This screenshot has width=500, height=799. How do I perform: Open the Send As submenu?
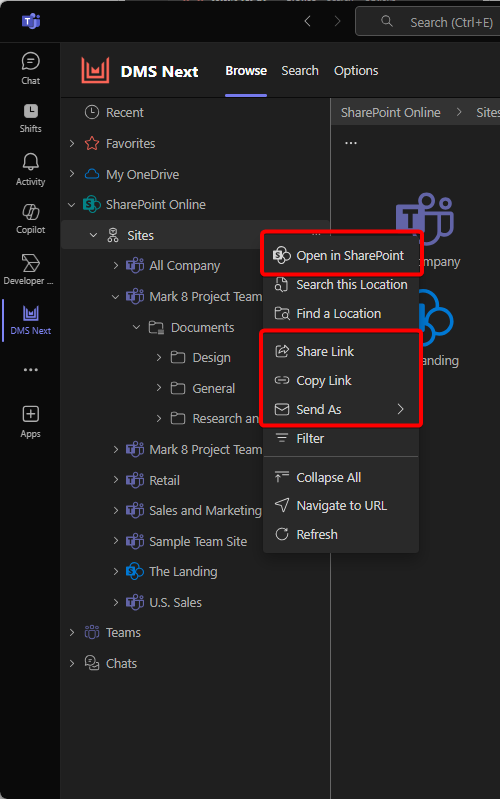(x=341, y=409)
